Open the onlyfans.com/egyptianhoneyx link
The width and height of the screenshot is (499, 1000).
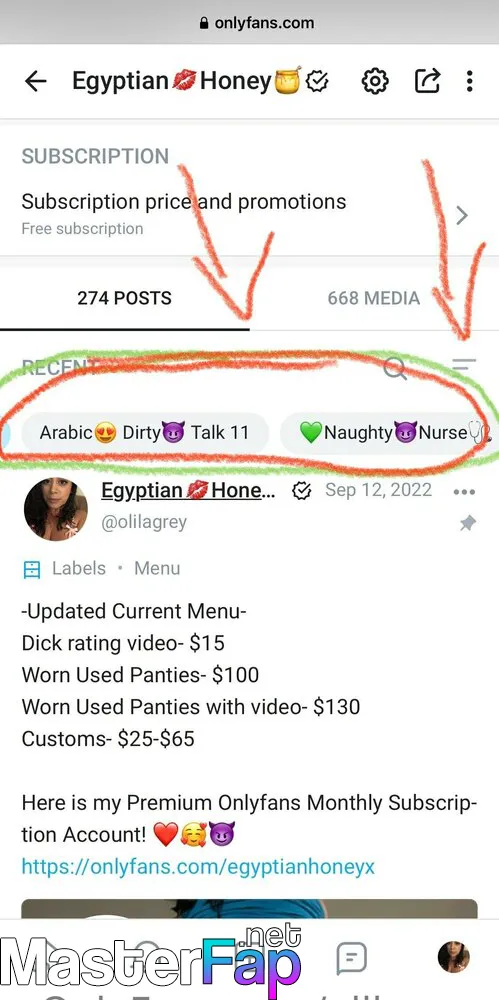click(x=198, y=866)
